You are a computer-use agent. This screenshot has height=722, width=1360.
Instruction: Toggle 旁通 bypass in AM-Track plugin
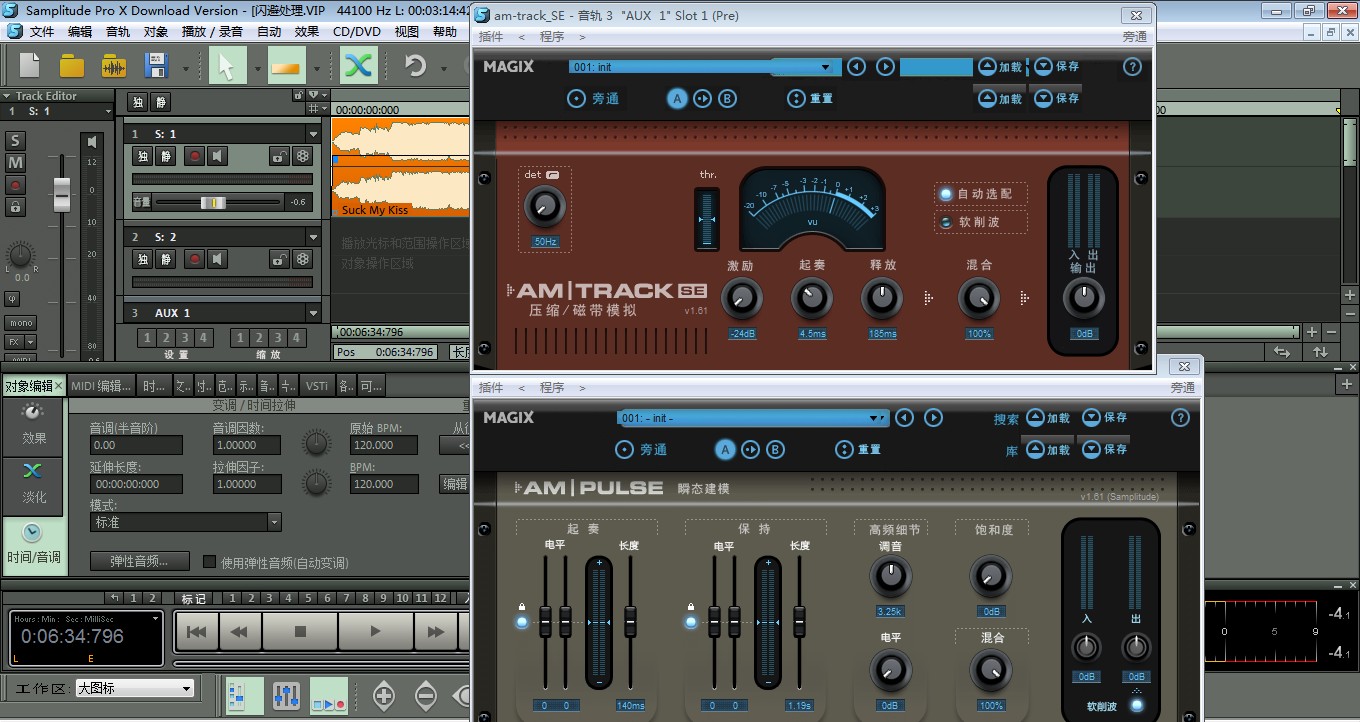(x=594, y=99)
